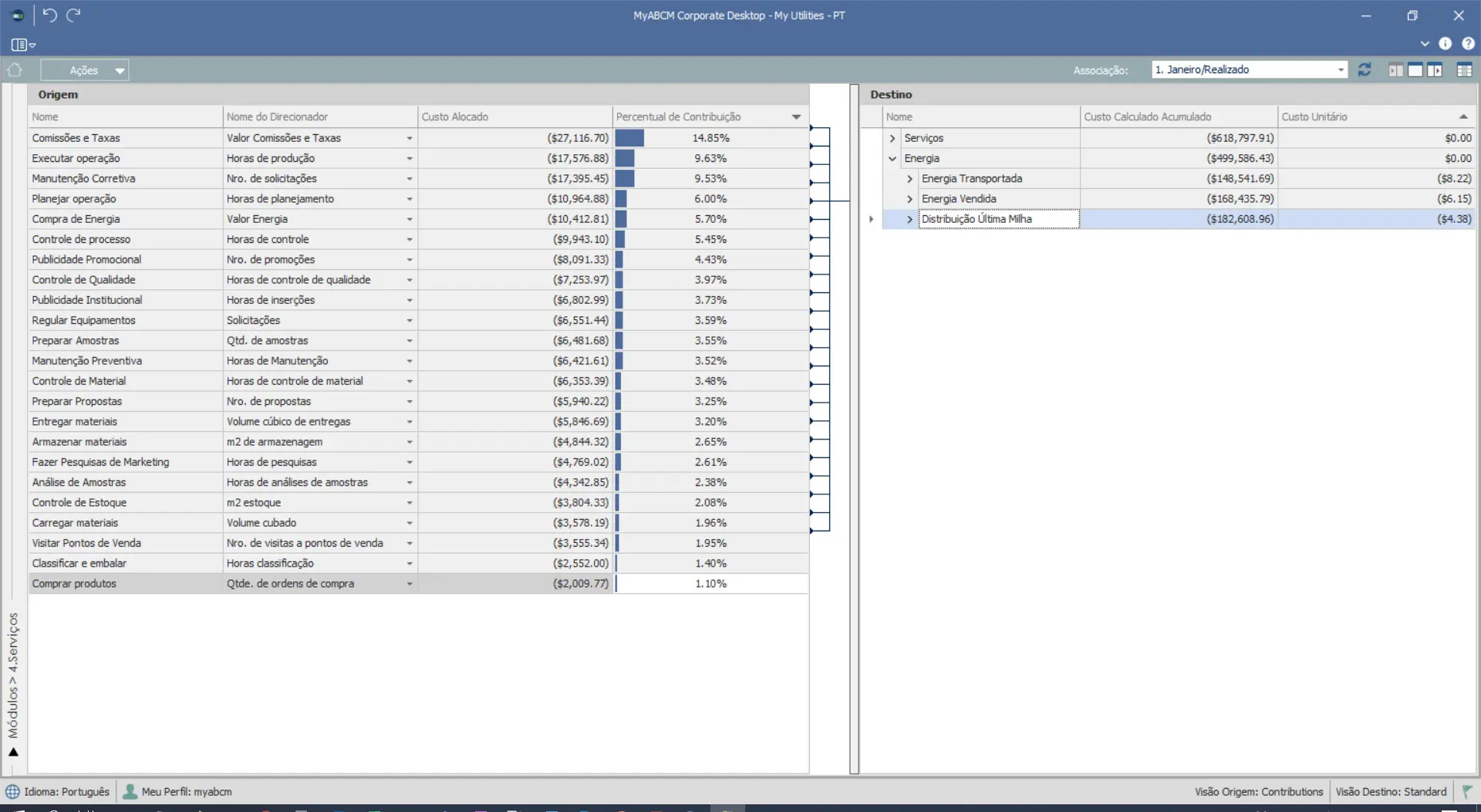
Task: Open the Ações menu
Action: coord(85,70)
